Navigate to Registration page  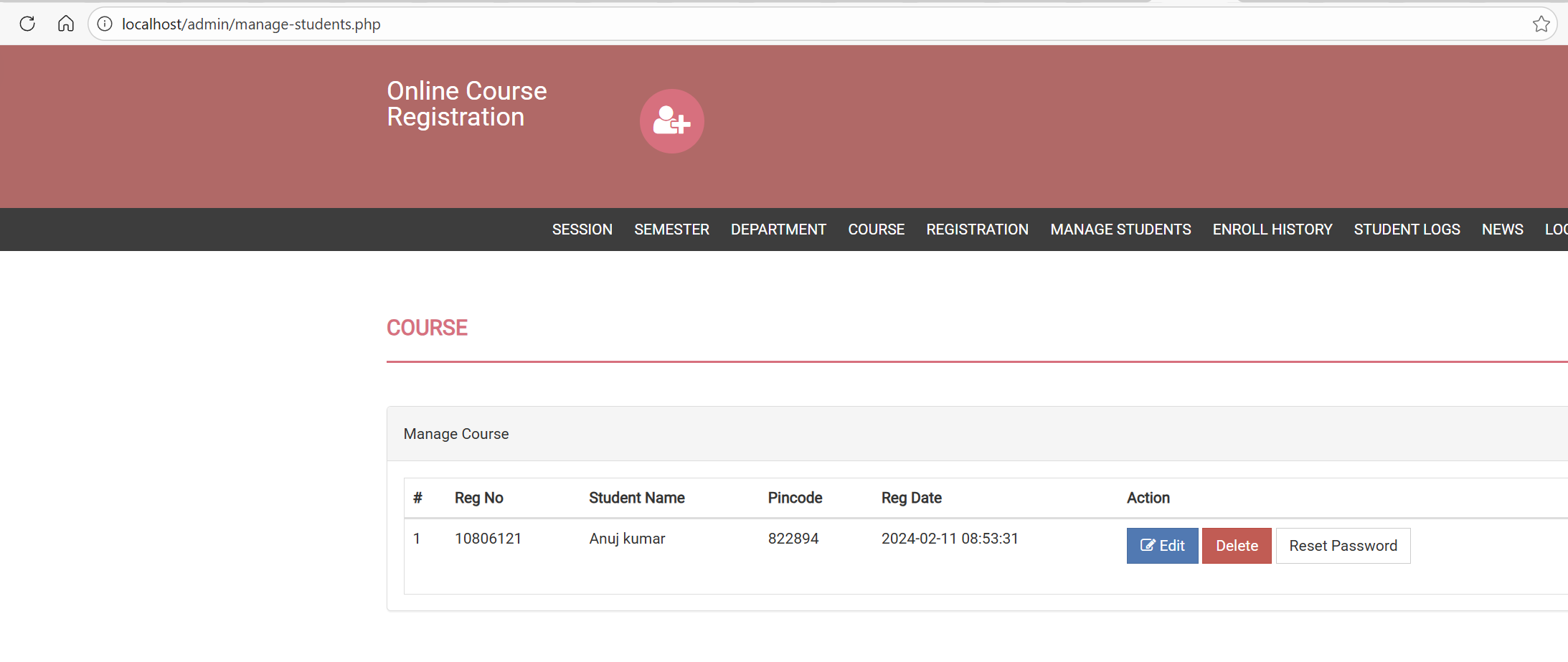[x=977, y=230]
